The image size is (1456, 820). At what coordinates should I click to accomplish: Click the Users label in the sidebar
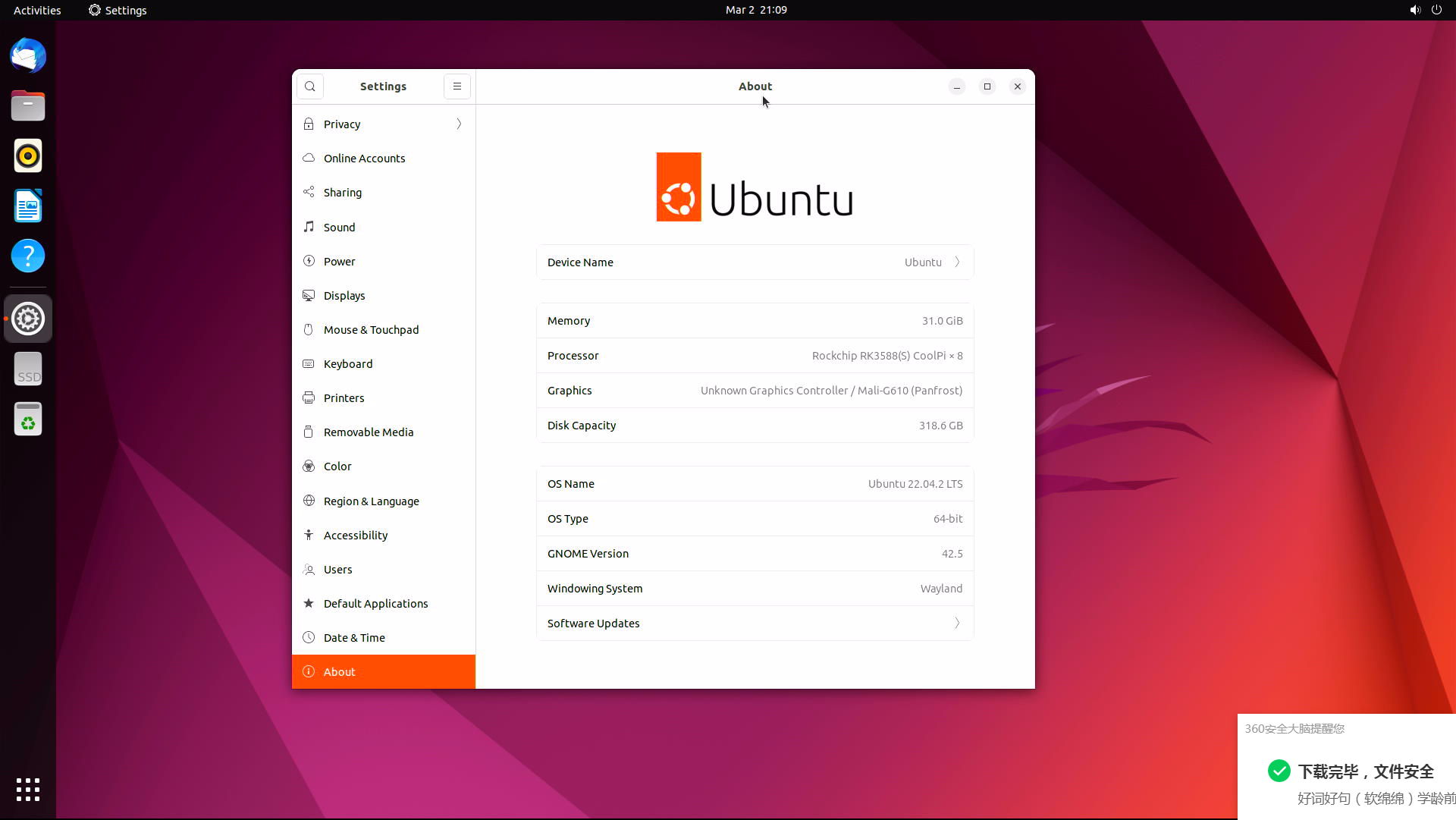pyautogui.click(x=337, y=570)
